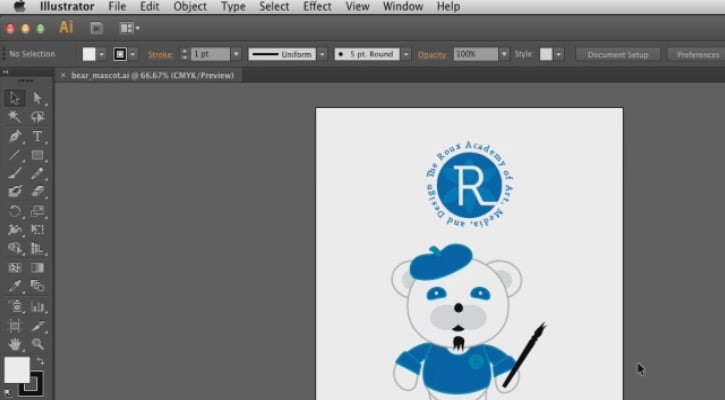Viewport: 725px width, 400px height.
Task: Select the Rectangle tool
Action: point(37,155)
